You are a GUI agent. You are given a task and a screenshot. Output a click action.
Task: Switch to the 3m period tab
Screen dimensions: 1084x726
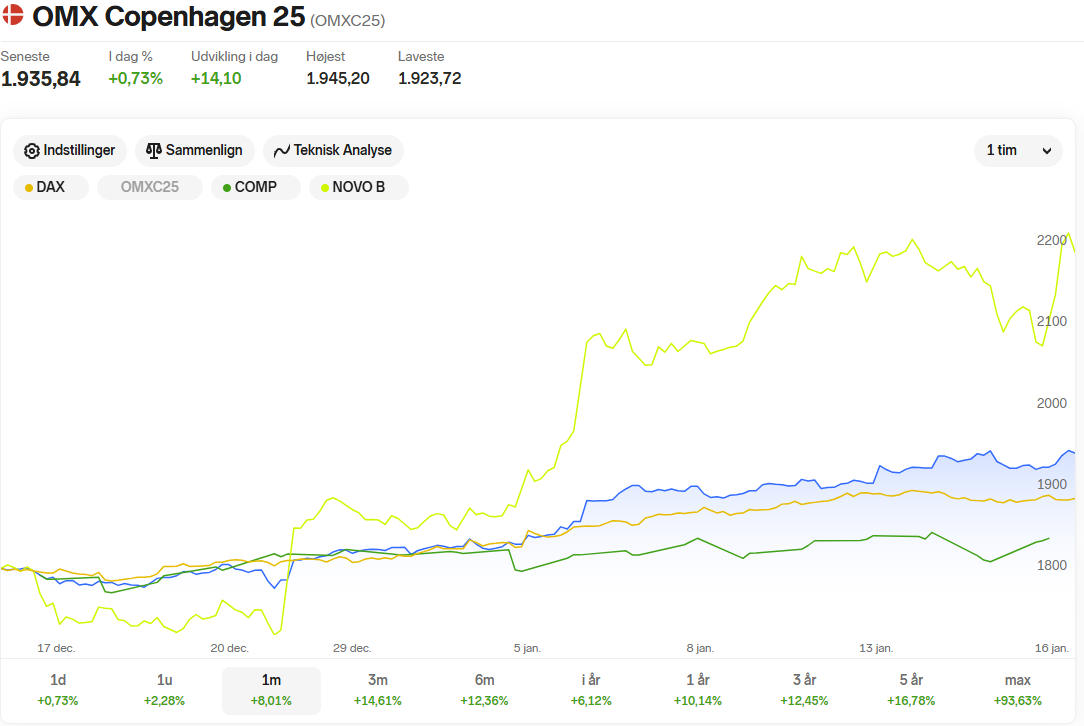pos(377,690)
